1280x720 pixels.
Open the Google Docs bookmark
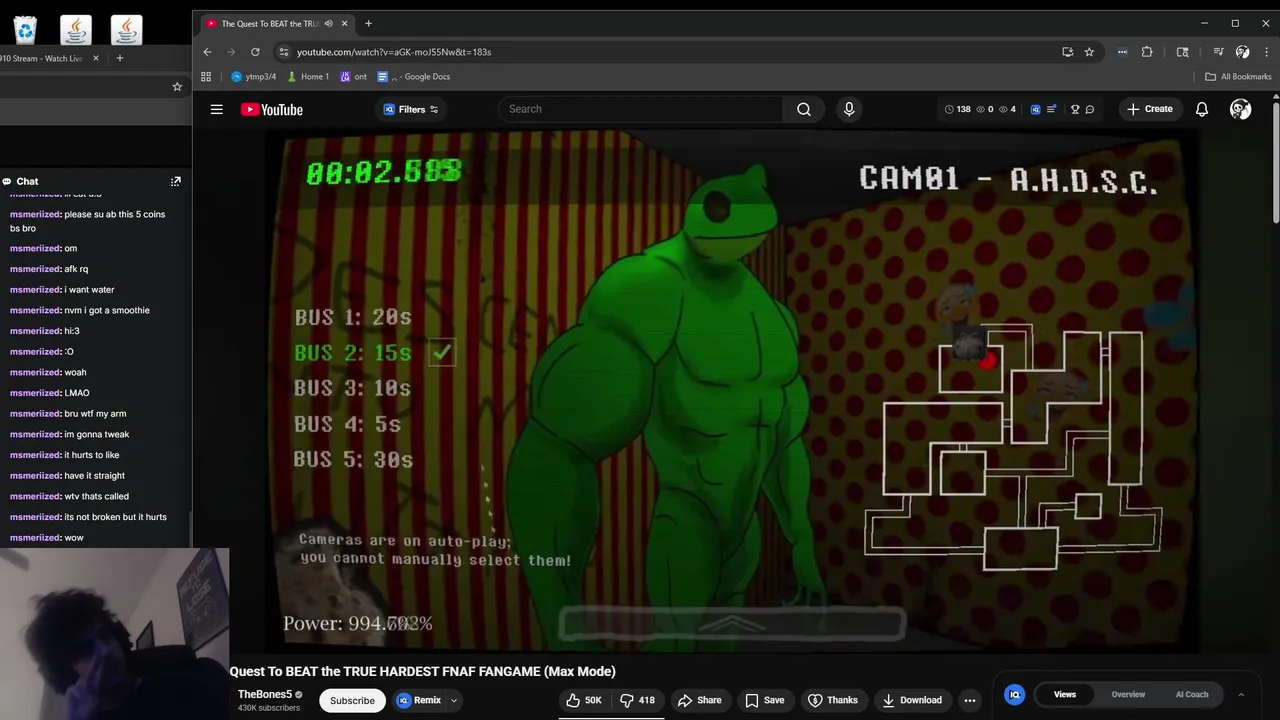pos(413,76)
